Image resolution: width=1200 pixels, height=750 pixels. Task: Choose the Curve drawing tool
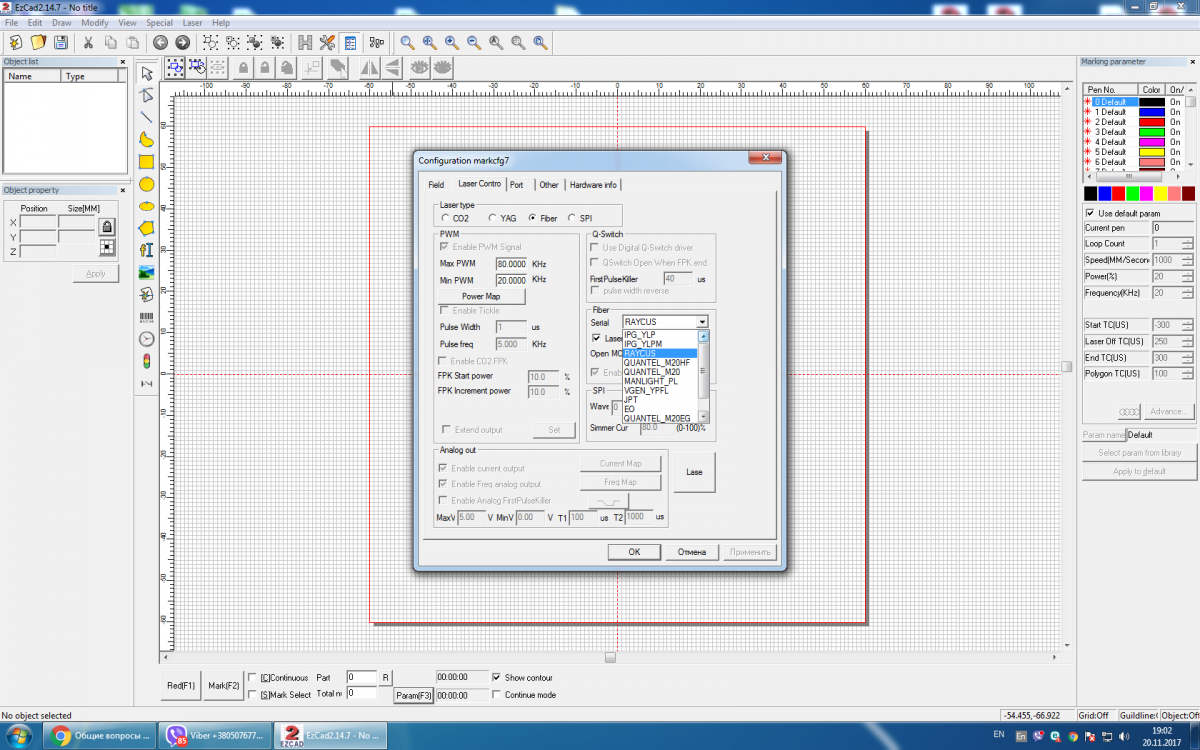146,139
